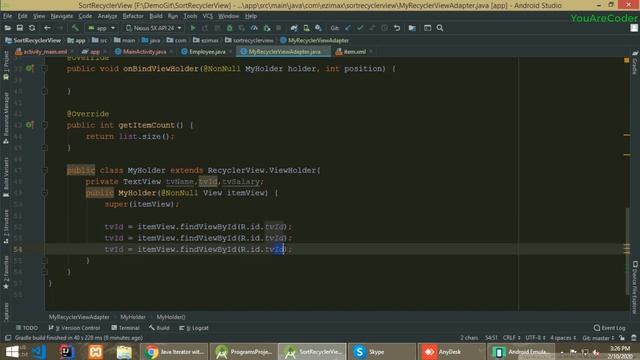Viewport: 640px width, 360px height.
Task: Click the vertical editor scrollbar
Action: [x=627, y=251]
